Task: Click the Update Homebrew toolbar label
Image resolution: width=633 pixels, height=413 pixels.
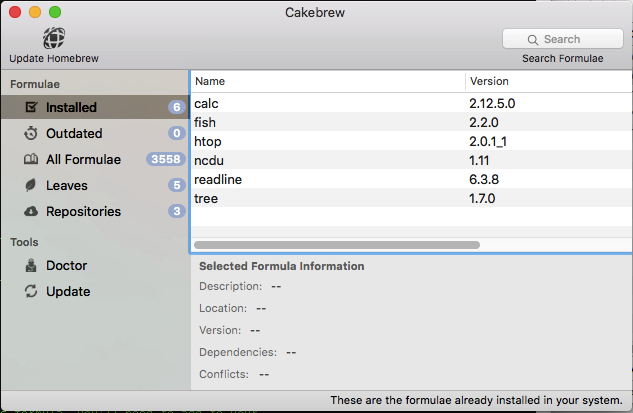Action: 54,59
